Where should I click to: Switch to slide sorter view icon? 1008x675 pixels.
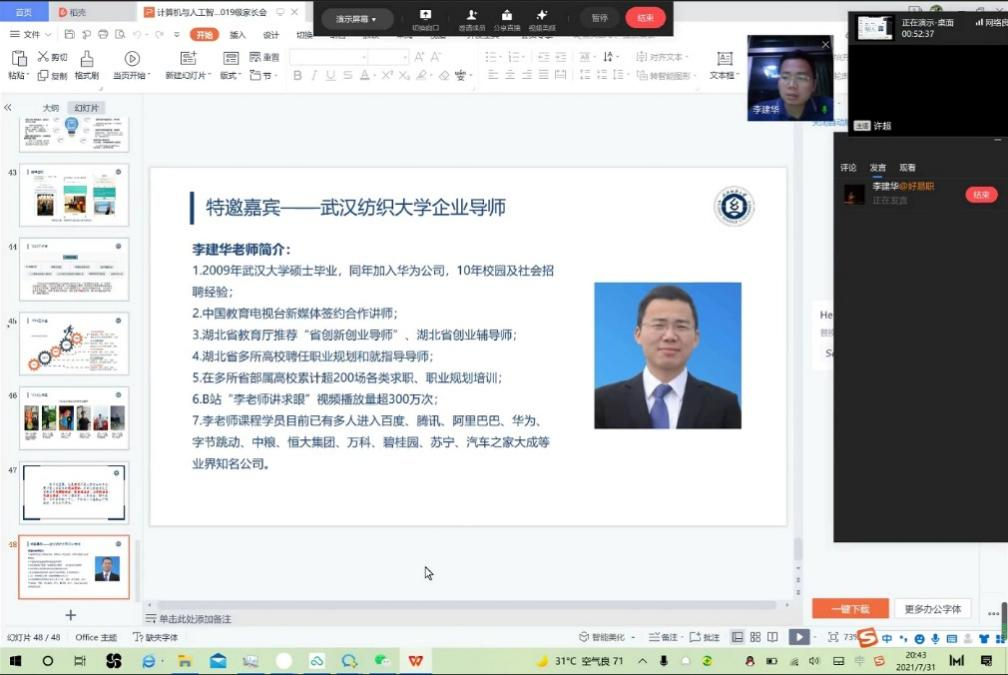tap(755, 637)
